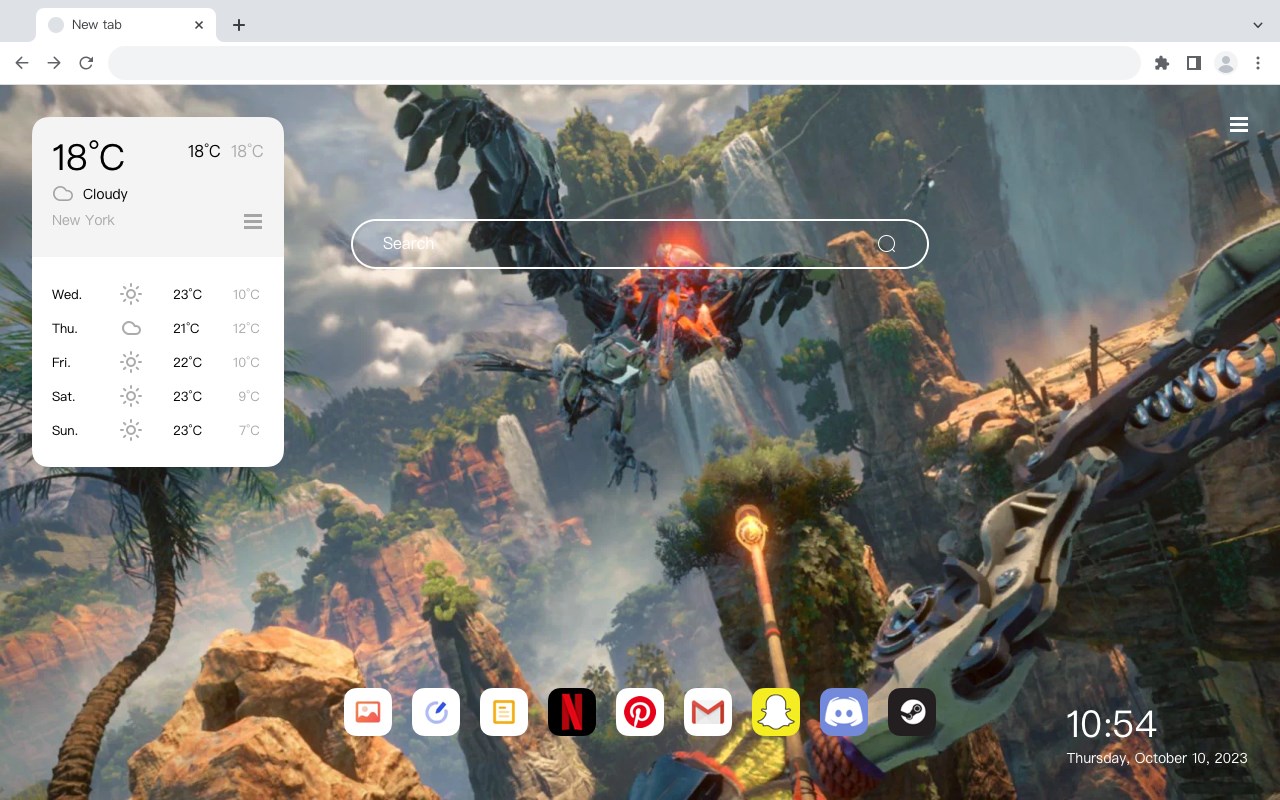Open the browser Extensions puzzle icon
This screenshot has height=800, width=1280.
click(1161, 63)
